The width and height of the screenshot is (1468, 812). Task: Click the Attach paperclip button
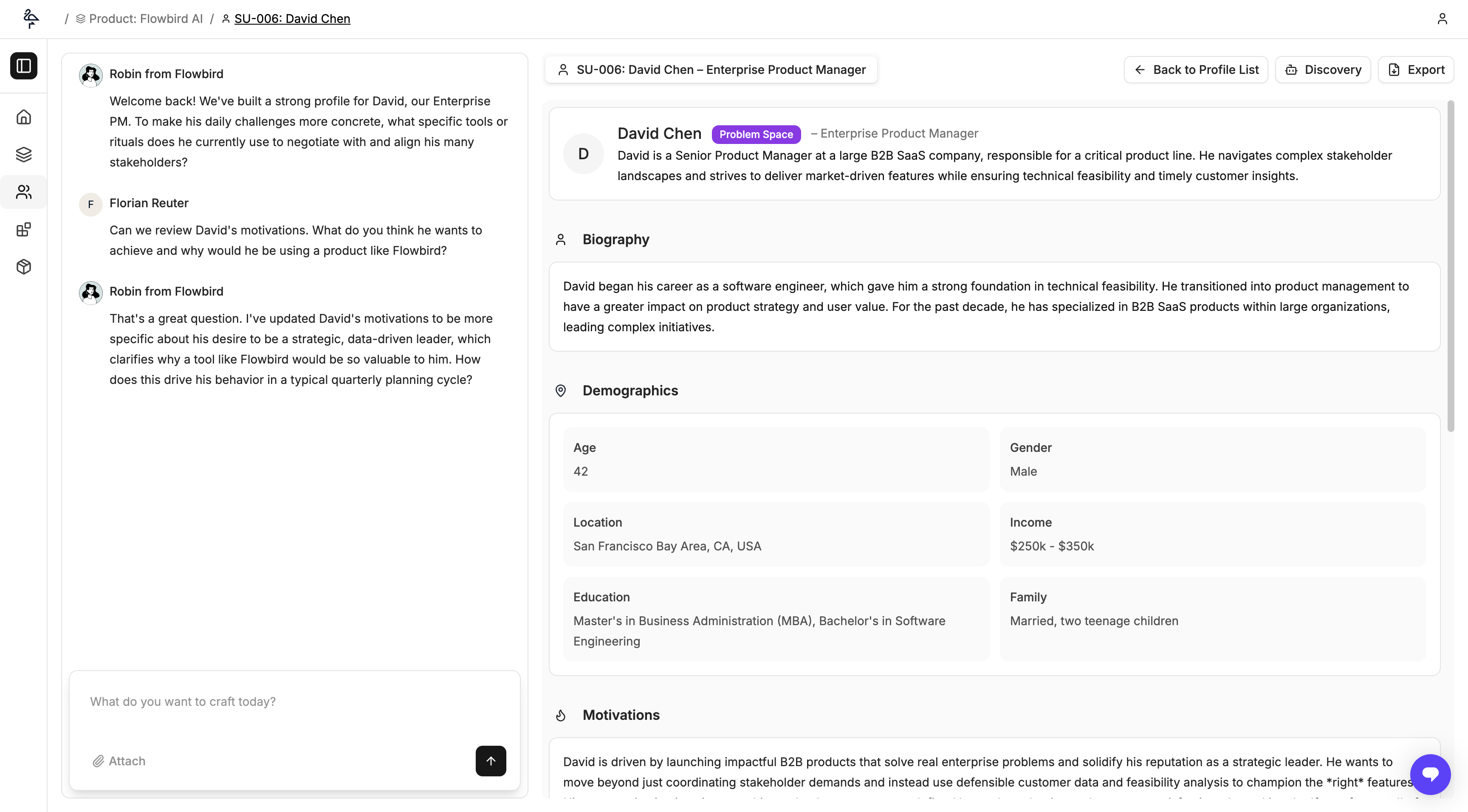coord(119,761)
